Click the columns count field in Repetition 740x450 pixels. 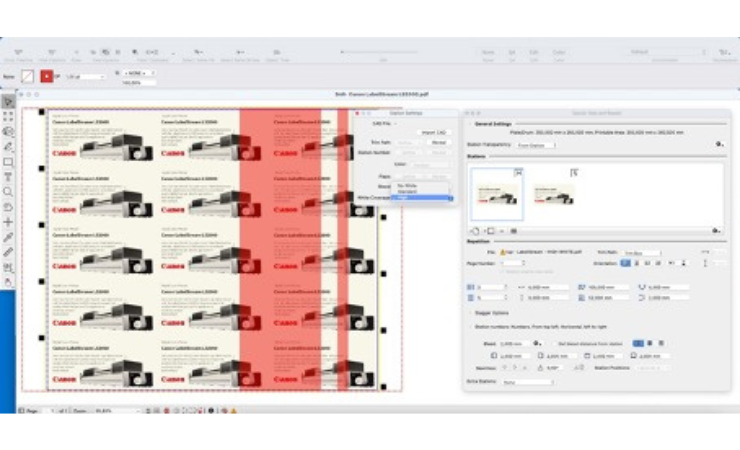pyautogui.click(x=492, y=287)
